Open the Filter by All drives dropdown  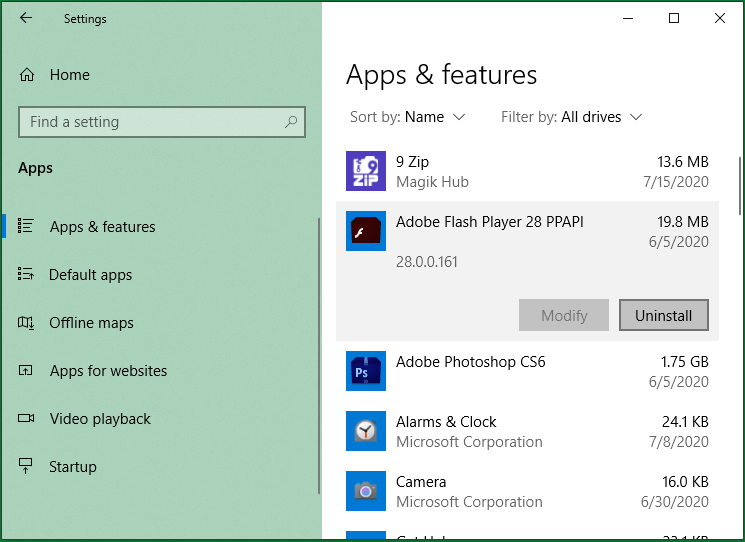(x=572, y=117)
